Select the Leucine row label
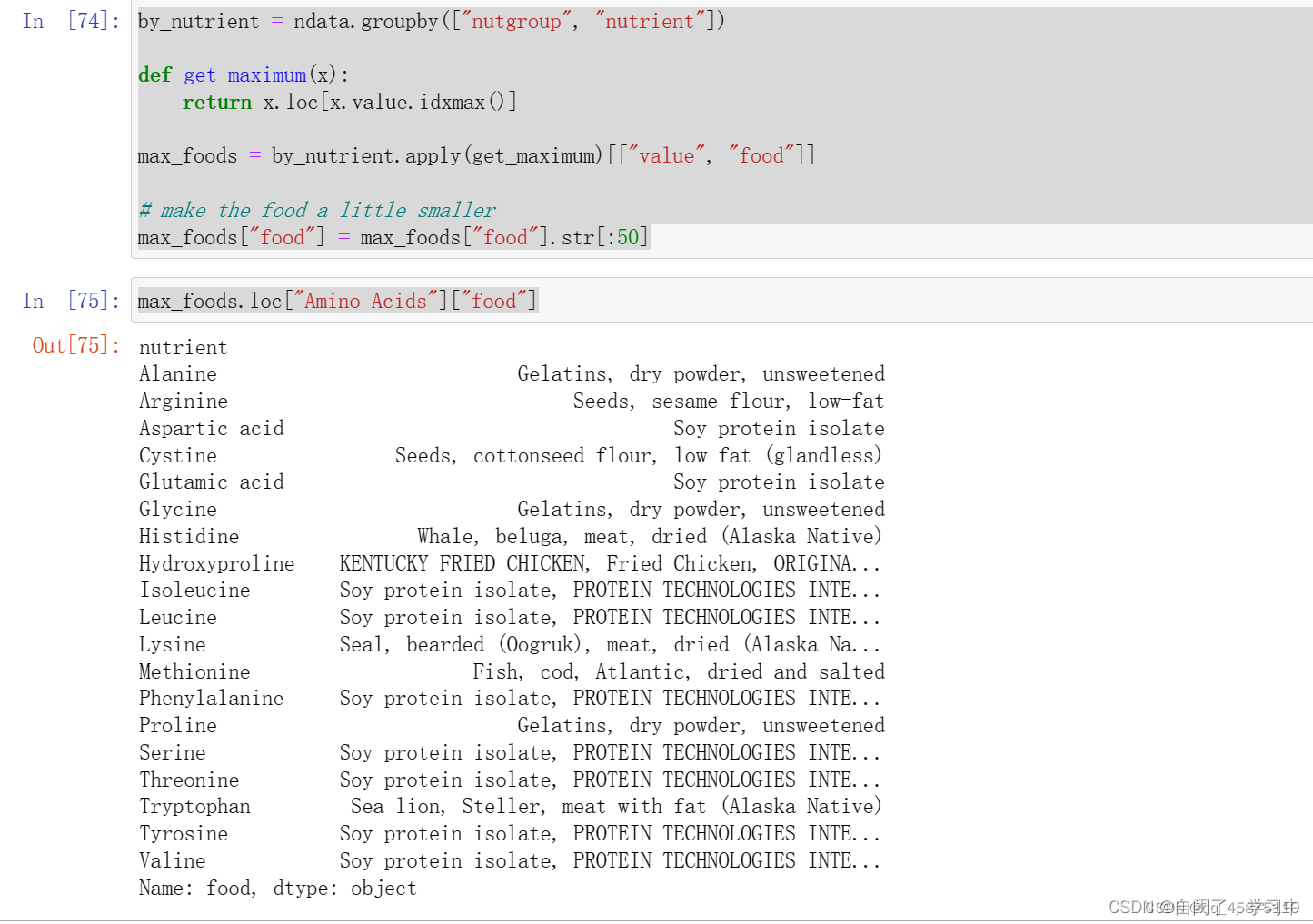Image resolution: width=1313 pixels, height=924 pixels. 178,618
